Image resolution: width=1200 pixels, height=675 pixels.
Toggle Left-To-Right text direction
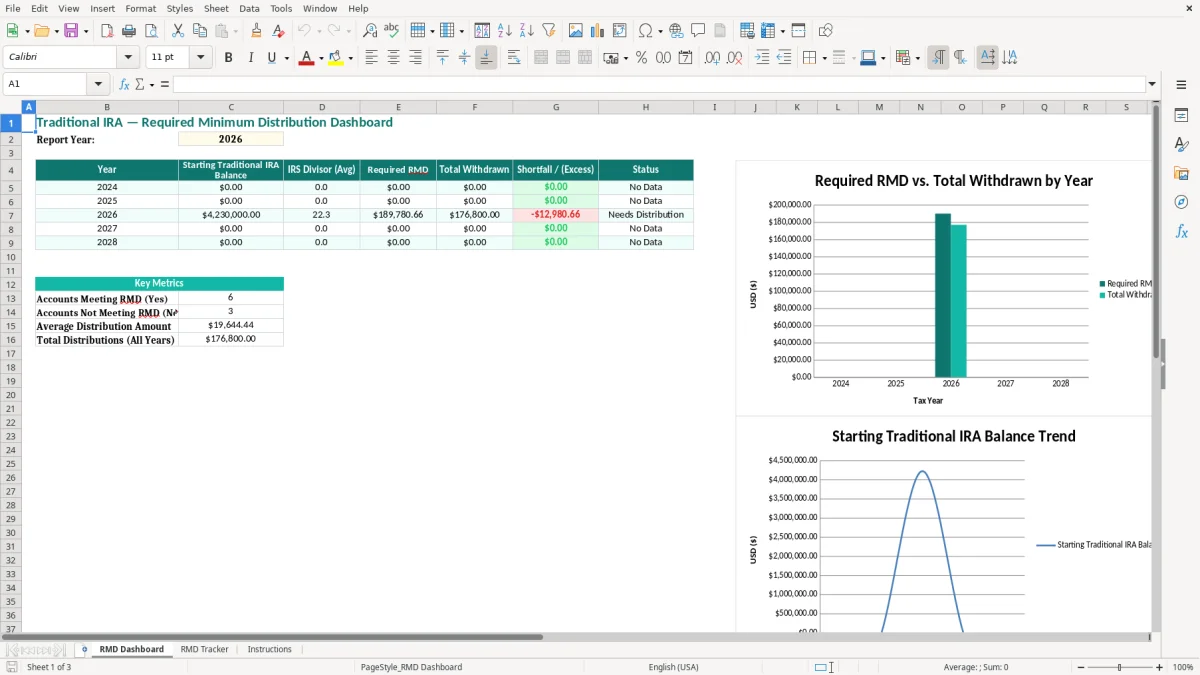pos(937,58)
